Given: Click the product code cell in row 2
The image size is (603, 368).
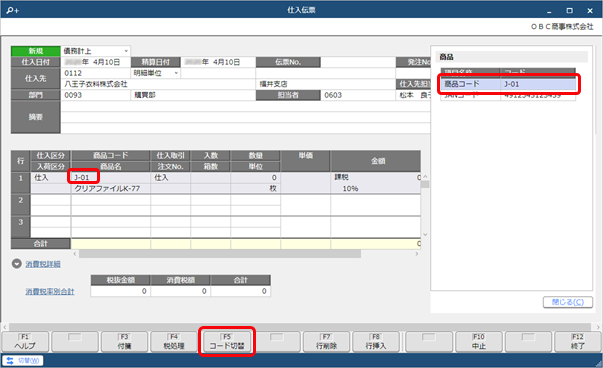Looking at the screenshot, I should tap(111, 200).
